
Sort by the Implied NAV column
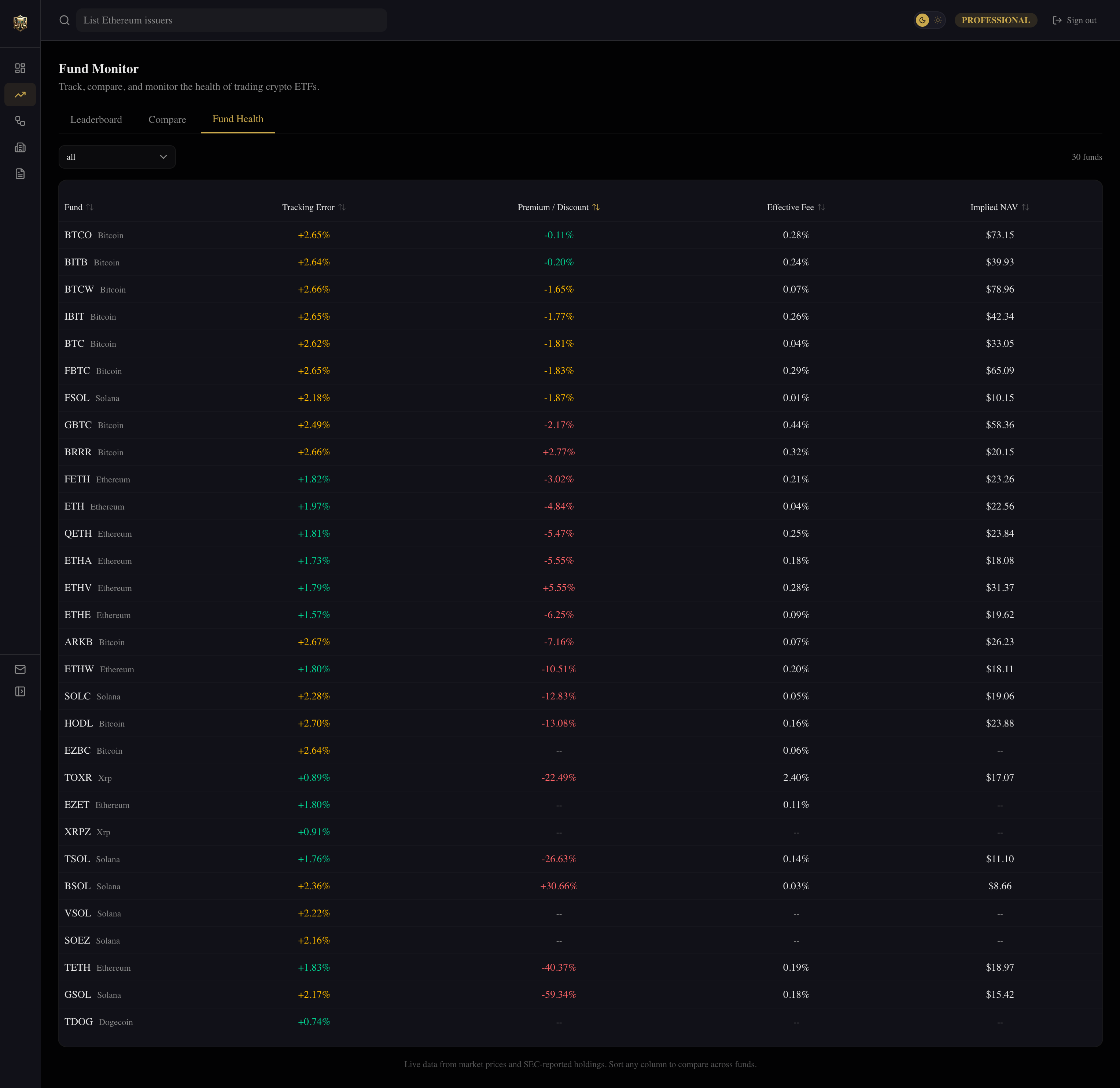coord(999,207)
